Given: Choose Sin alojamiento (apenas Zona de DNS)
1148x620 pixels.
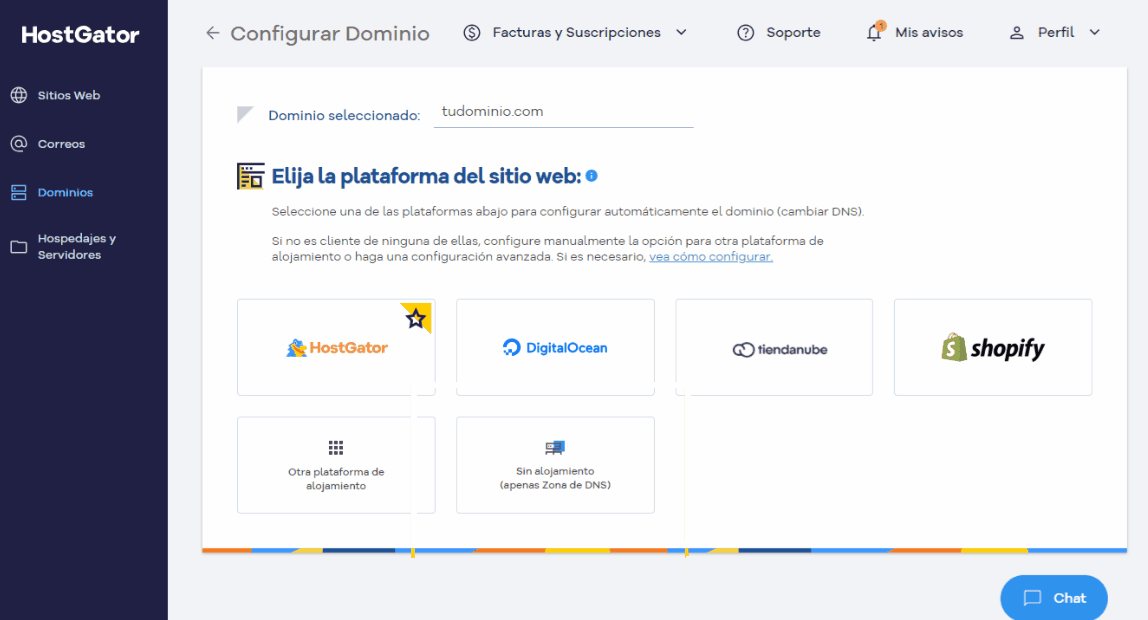Looking at the screenshot, I should pos(555,465).
